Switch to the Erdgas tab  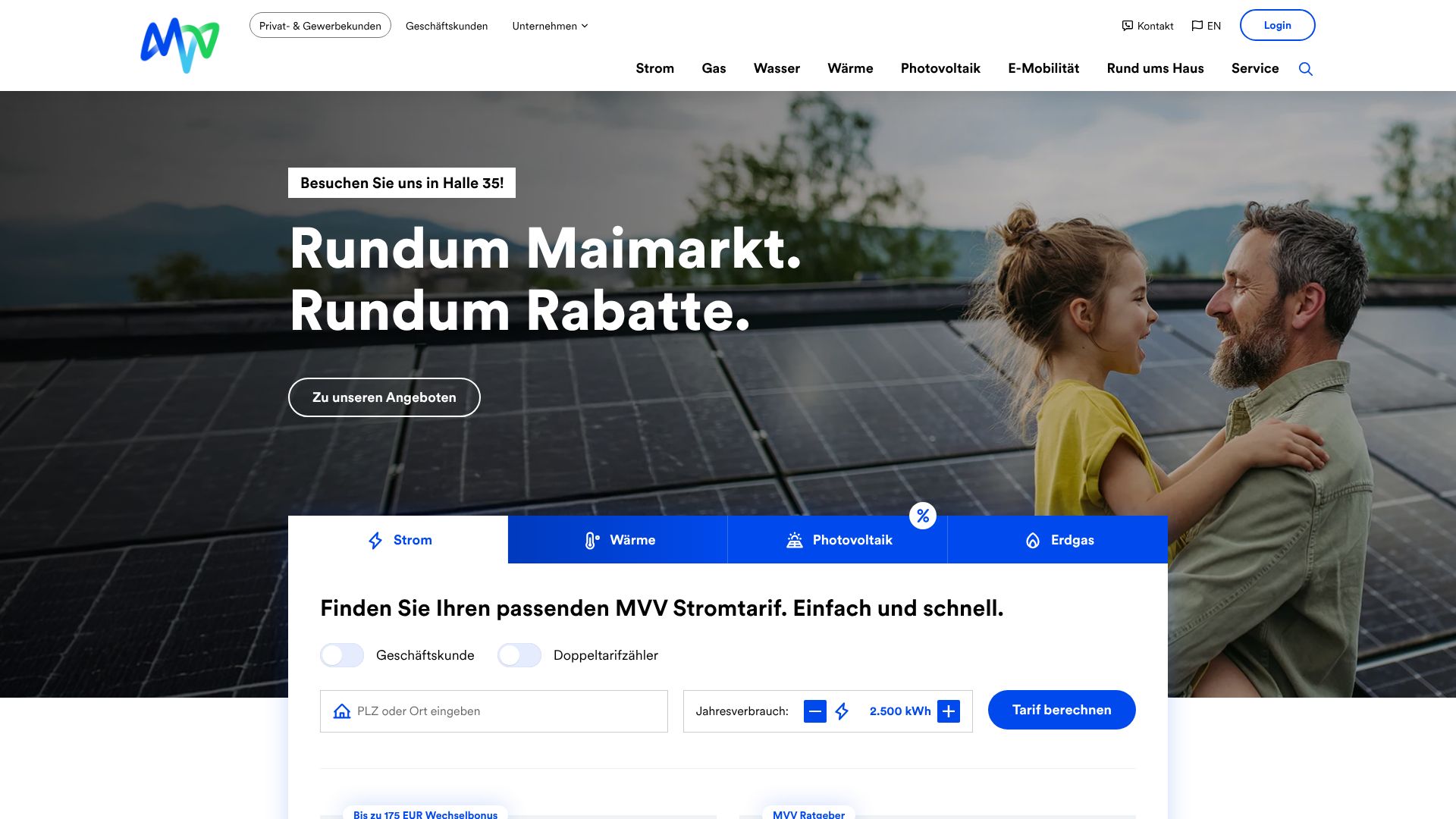coord(1058,540)
